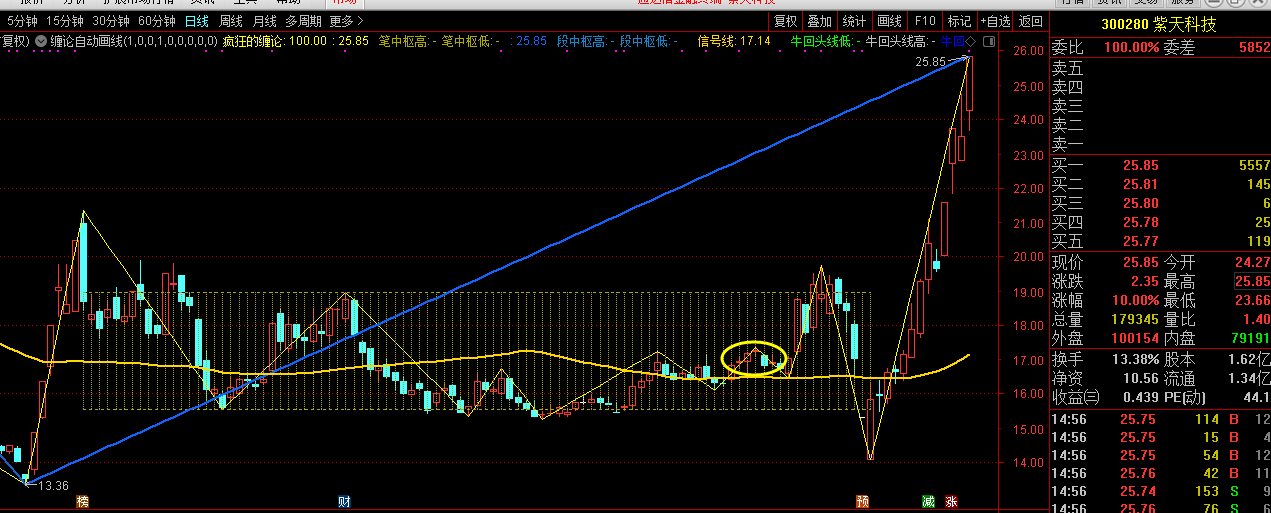Toggle the panel layout icon above price axis
Viewport: 1271px width, 513px height.
989,41
